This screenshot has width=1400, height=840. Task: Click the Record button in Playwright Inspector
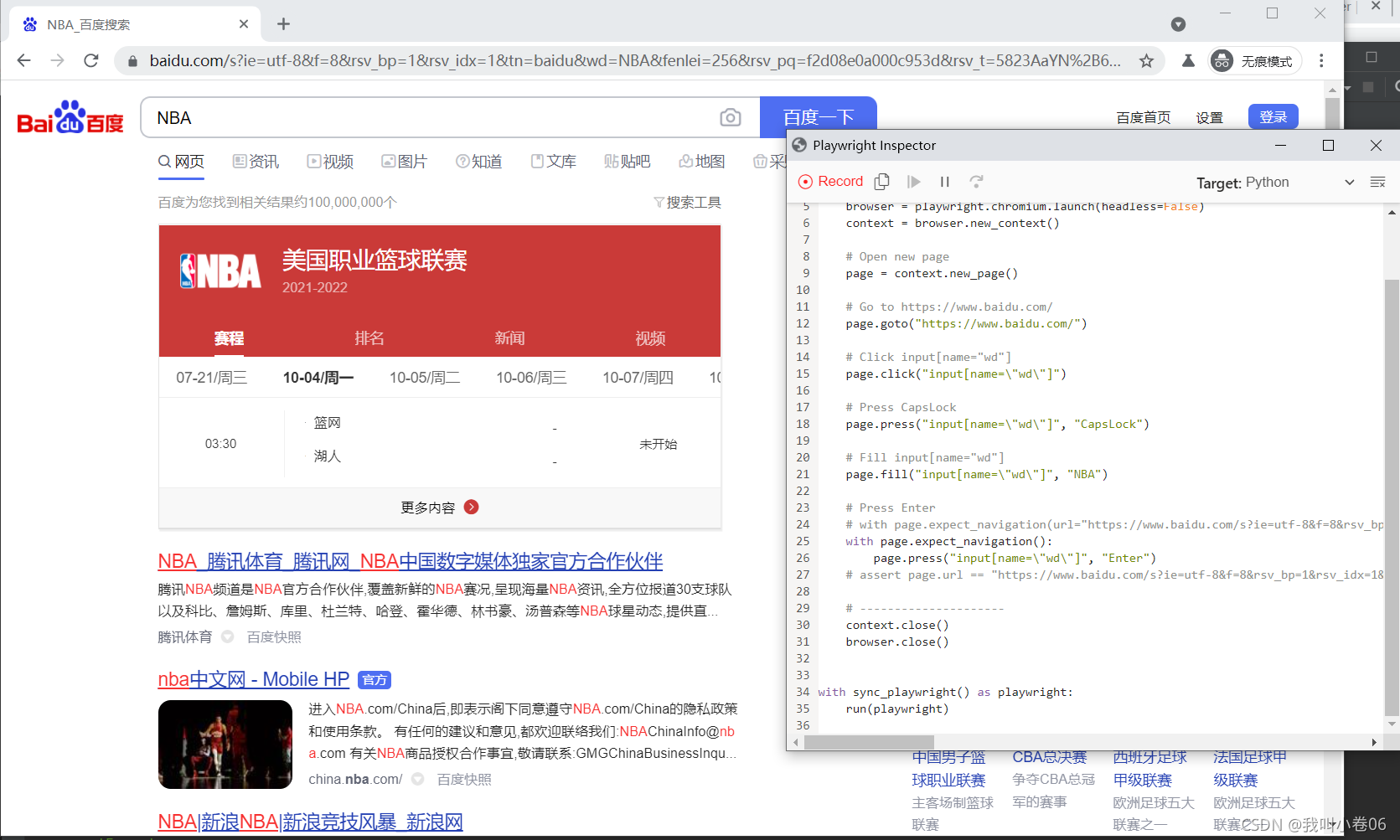tap(830, 182)
